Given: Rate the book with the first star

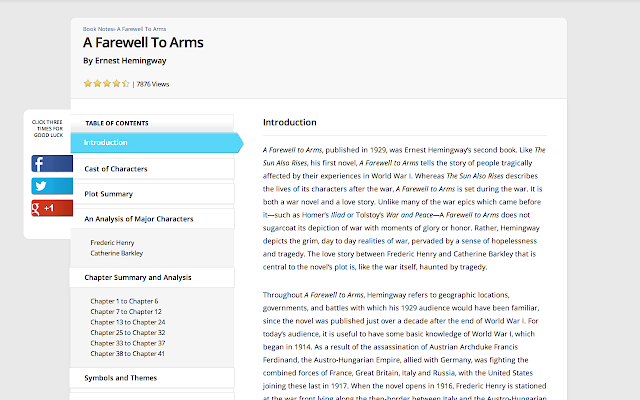Looking at the screenshot, I should click(88, 84).
